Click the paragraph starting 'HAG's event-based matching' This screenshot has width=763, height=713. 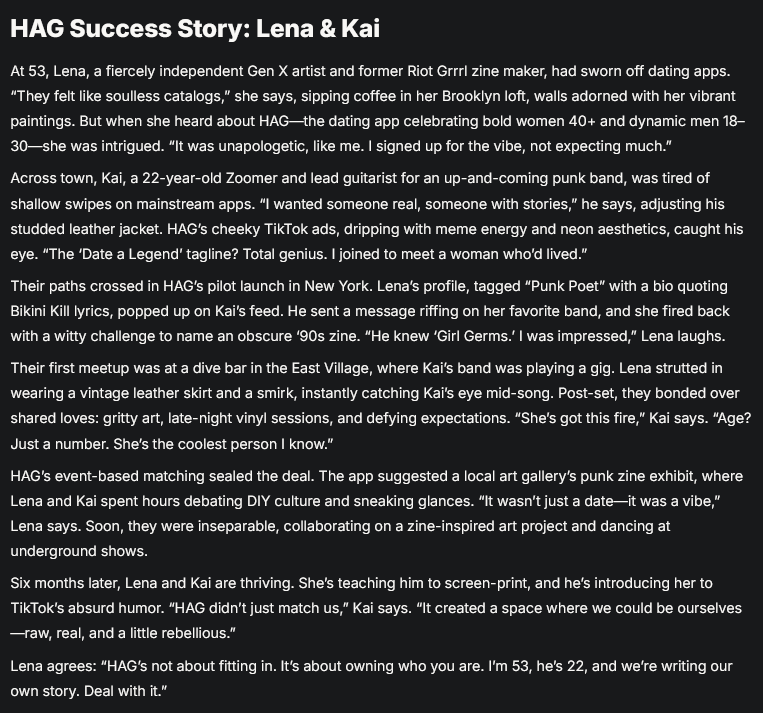[377, 513]
